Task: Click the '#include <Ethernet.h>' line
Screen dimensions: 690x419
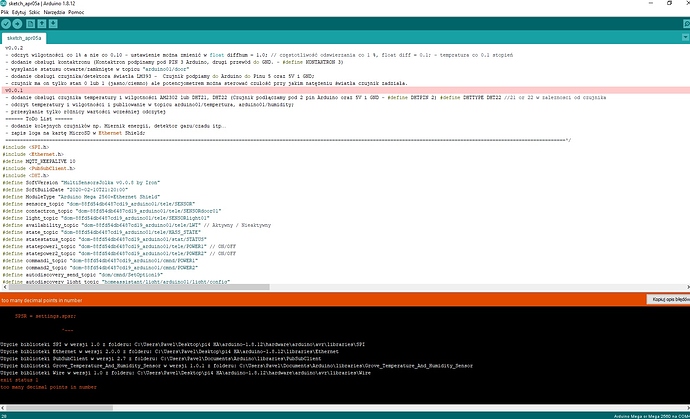Action: [33, 154]
